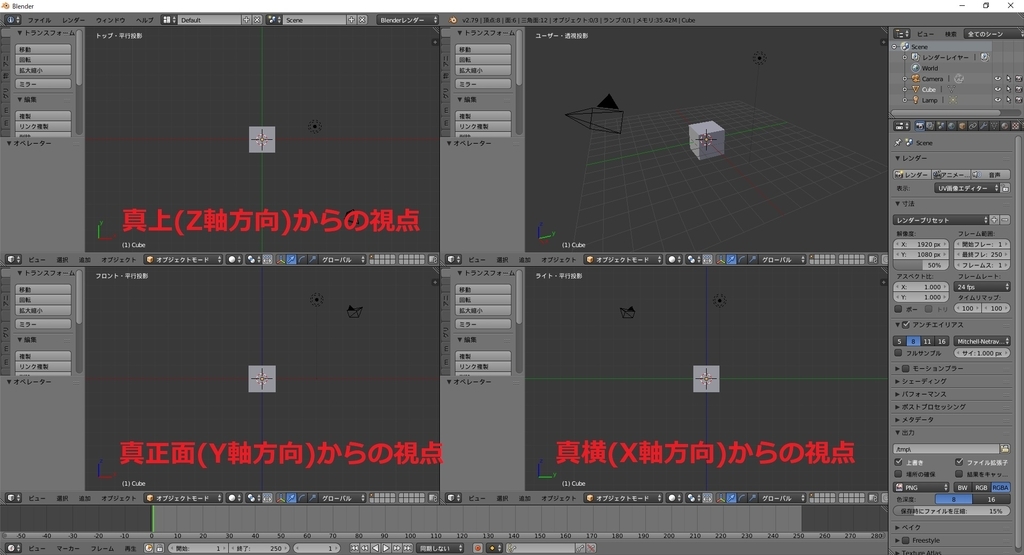Enable the 場所の確保 checkbox

(899, 474)
